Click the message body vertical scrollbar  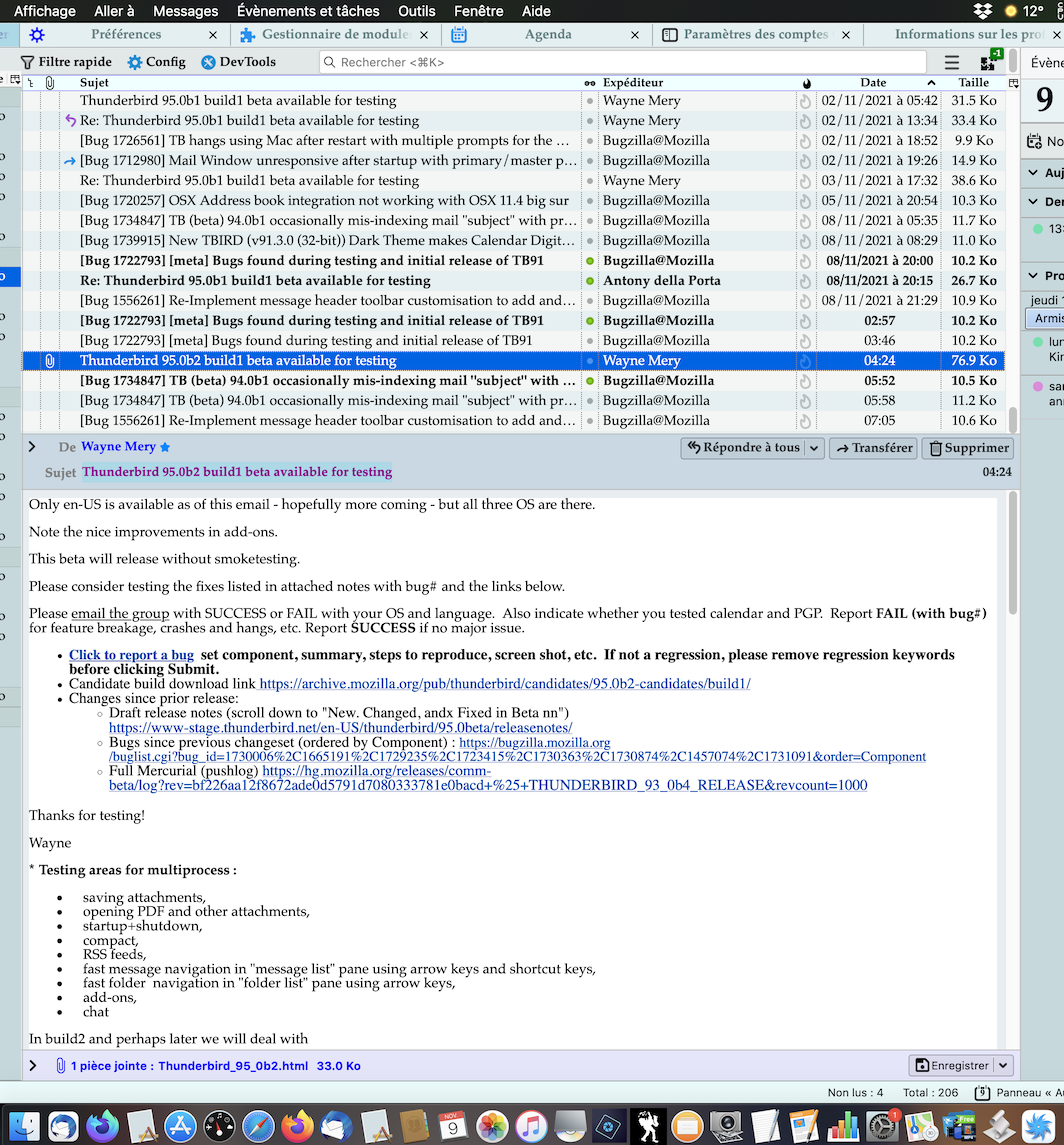coord(1013,553)
